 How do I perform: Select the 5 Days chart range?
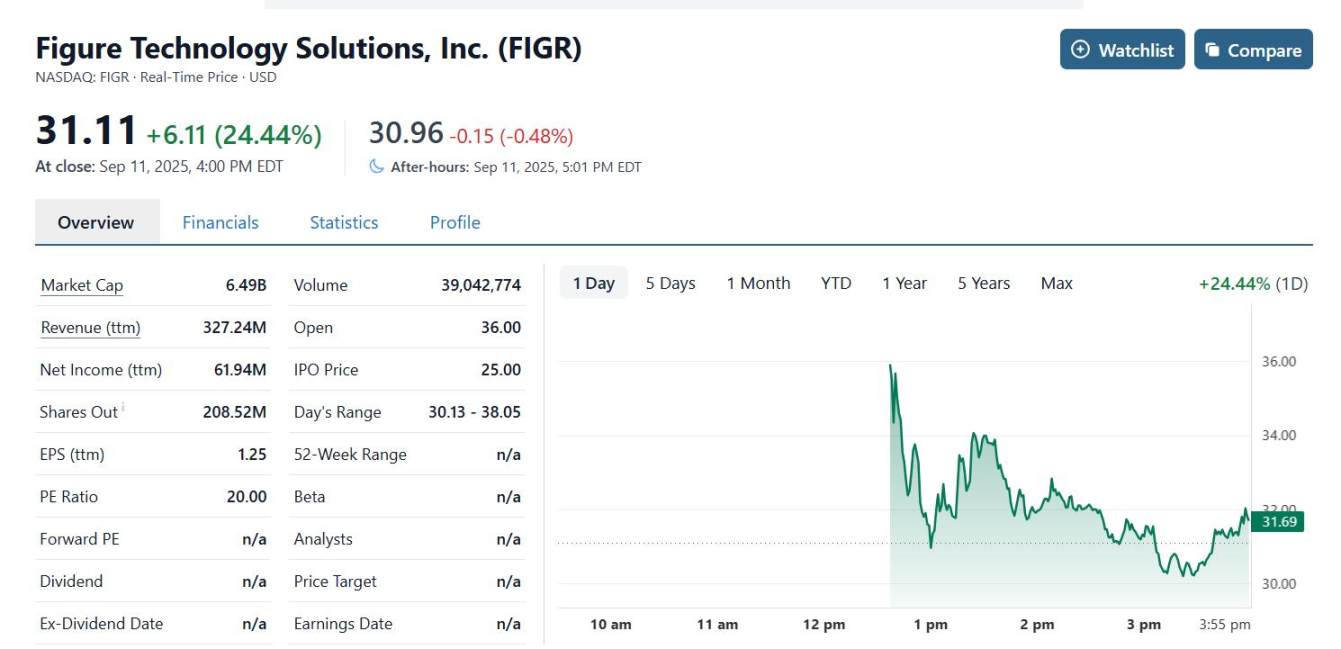click(x=670, y=283)
